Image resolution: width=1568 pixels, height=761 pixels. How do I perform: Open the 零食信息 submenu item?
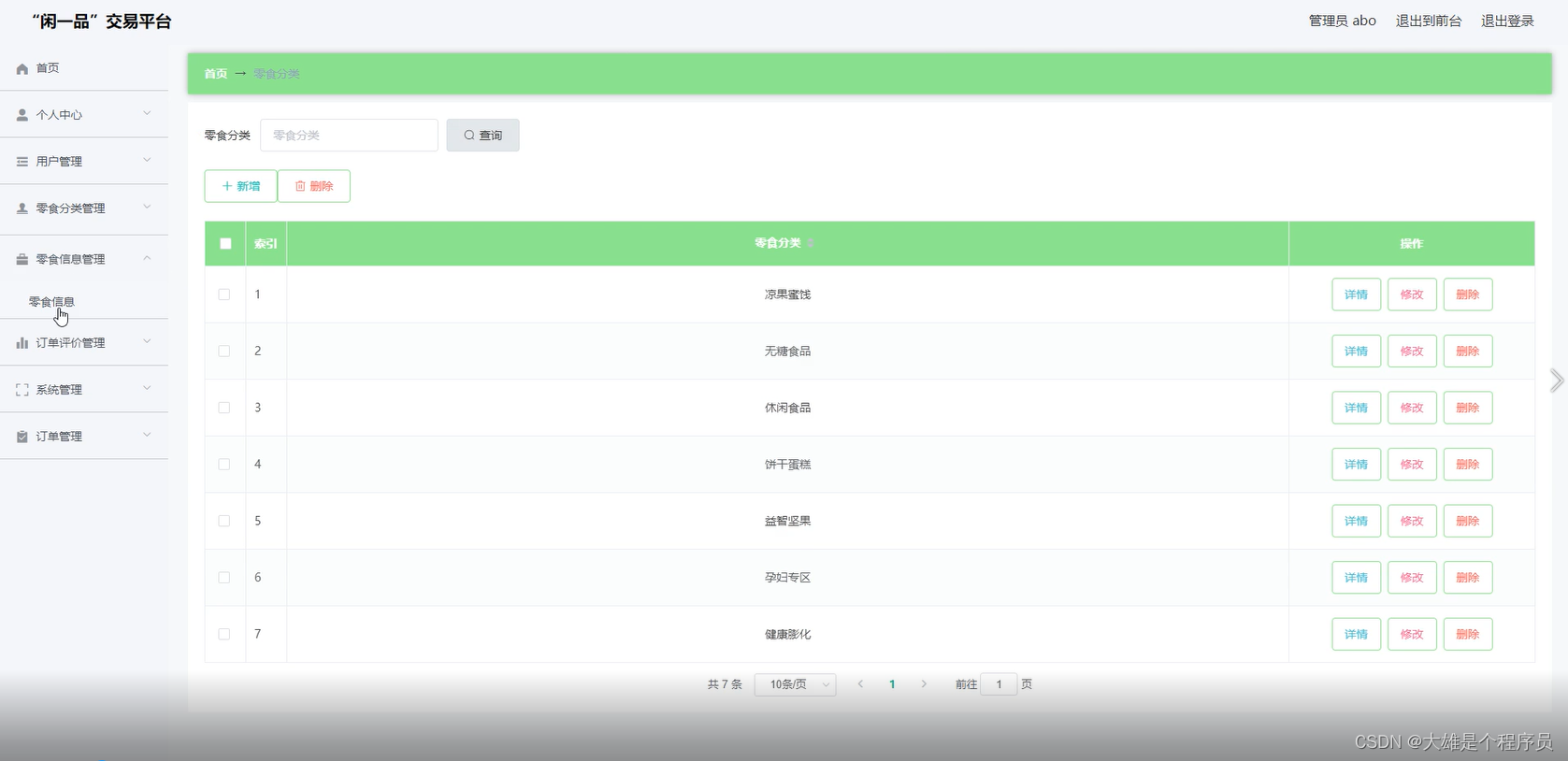(x=51, y=302)
